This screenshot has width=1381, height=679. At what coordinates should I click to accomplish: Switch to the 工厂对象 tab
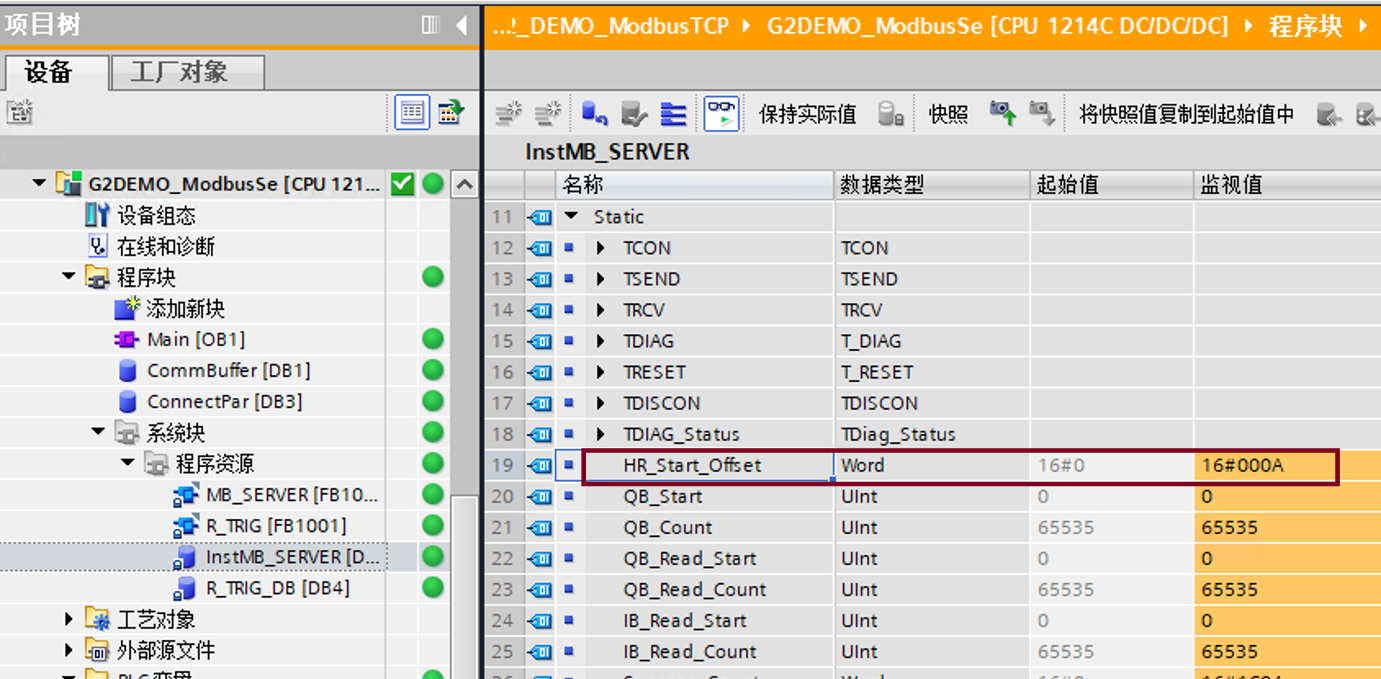(185, 72)
